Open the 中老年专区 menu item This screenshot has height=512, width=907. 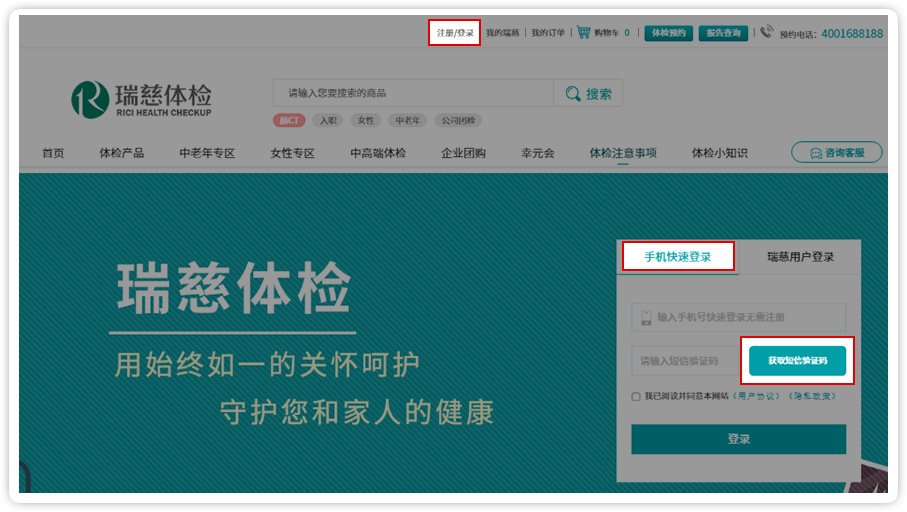[x=207, y=153]
